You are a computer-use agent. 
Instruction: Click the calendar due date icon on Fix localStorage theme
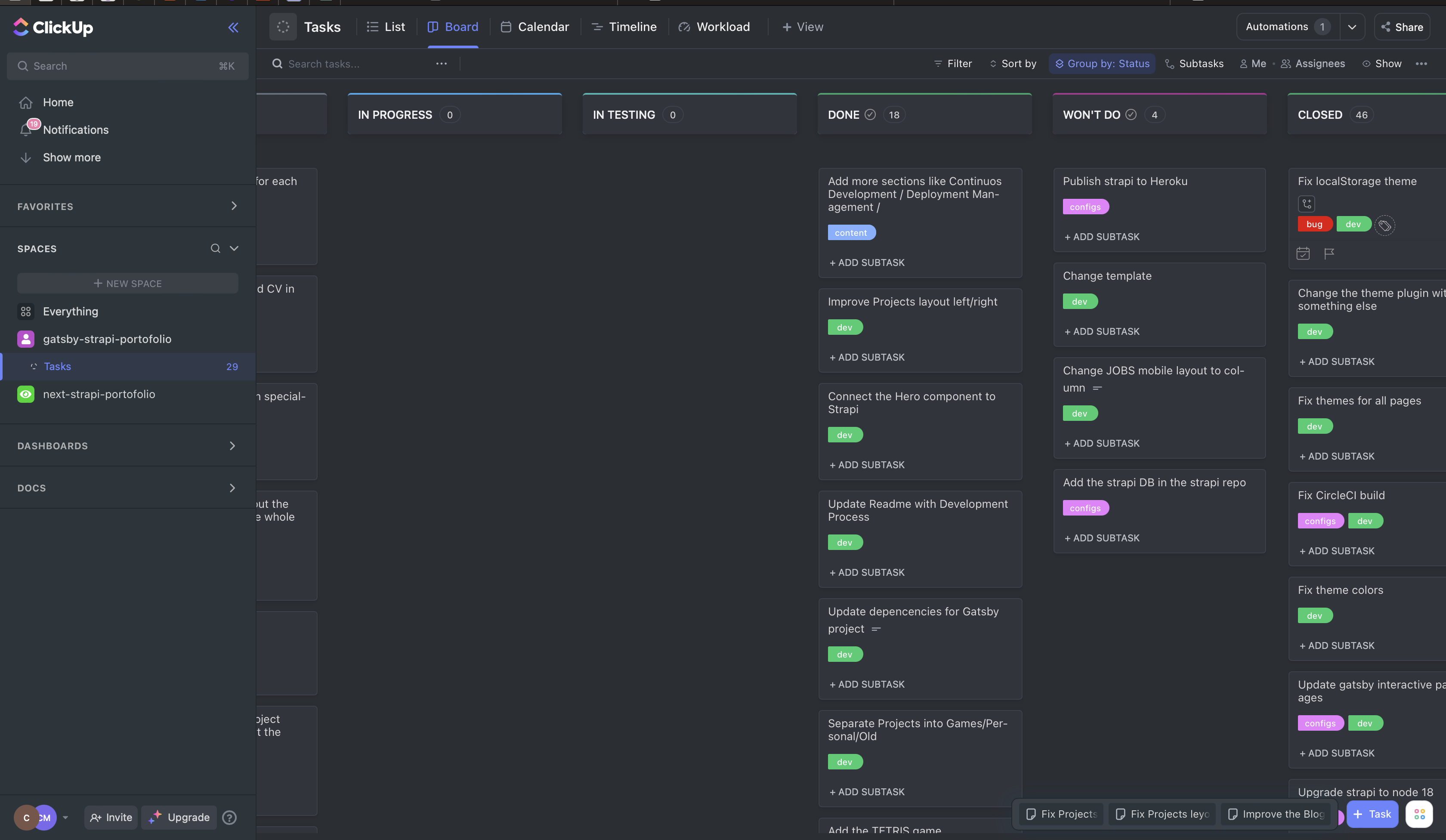[x=1303, y=253]
